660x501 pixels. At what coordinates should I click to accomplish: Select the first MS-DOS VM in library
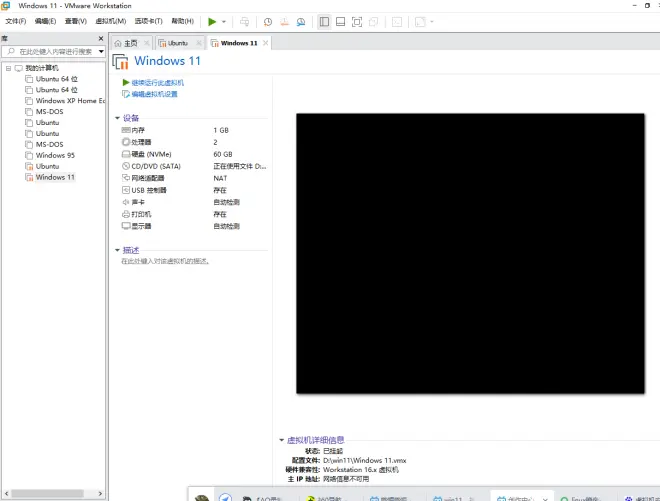point(44,112)
